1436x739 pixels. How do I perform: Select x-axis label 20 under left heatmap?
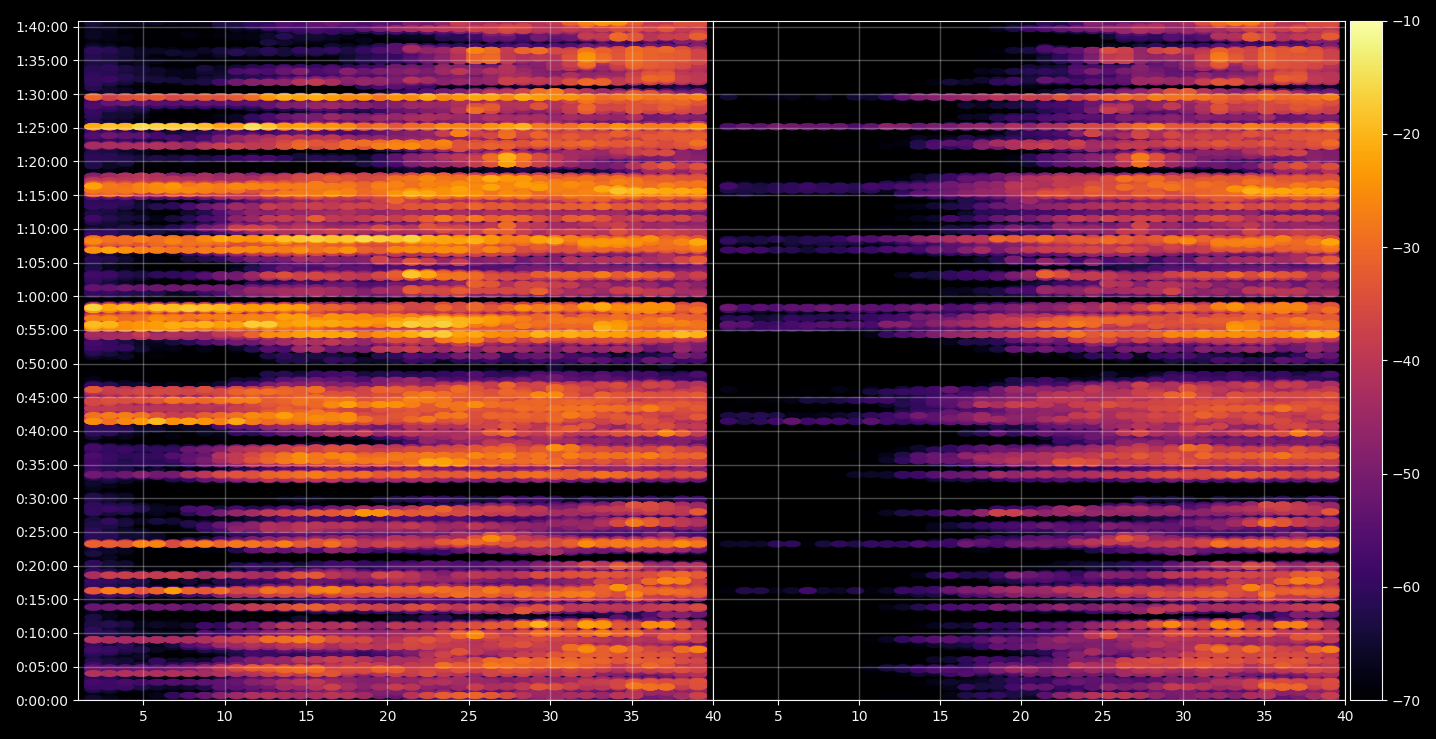pyautogui.click(x=388, y=717)
